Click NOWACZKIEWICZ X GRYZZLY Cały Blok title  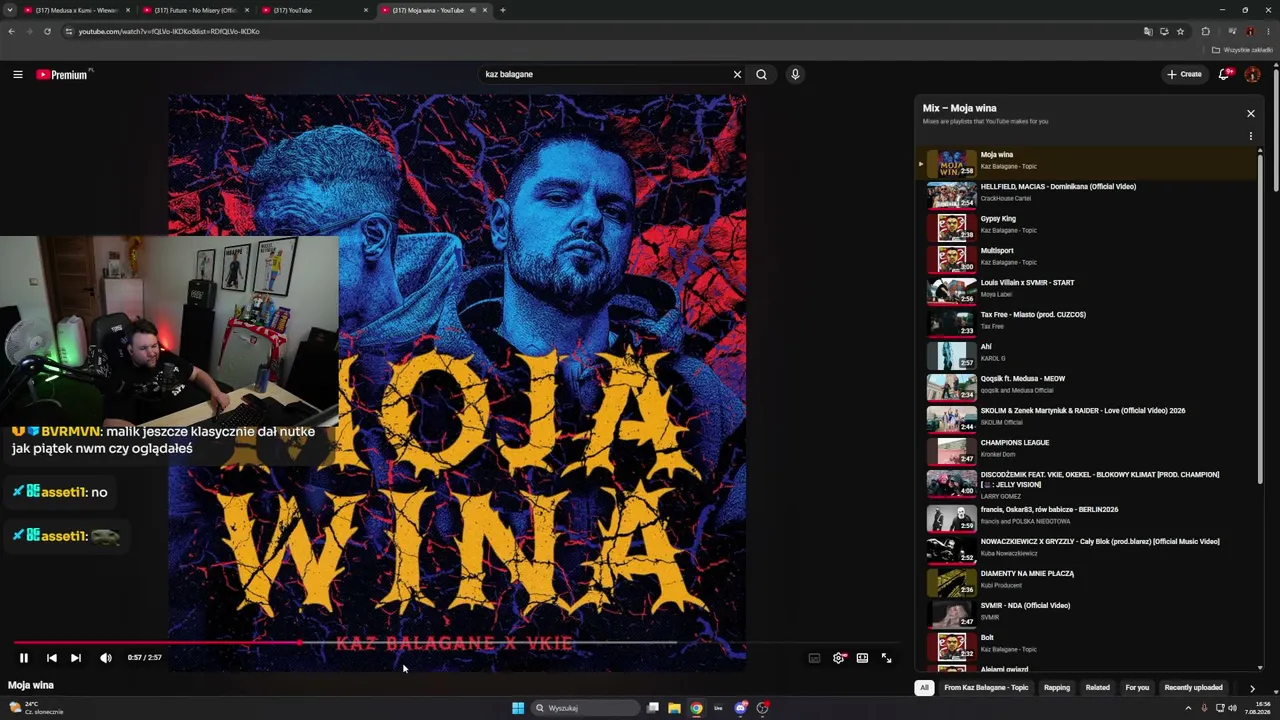(1100, 542)
